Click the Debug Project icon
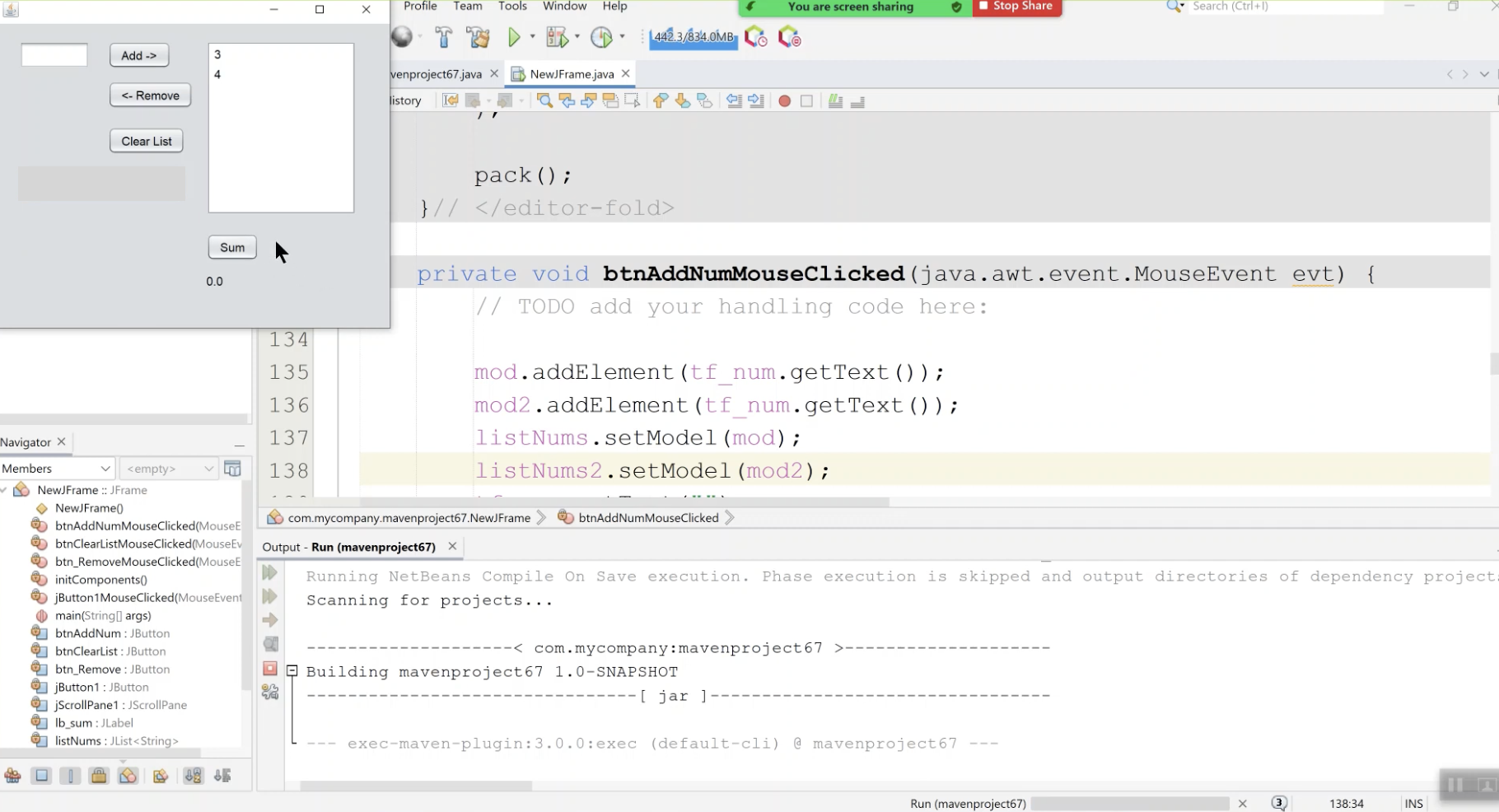The width and height of the screenshot is (1499, 812). (x=558, y=37)
